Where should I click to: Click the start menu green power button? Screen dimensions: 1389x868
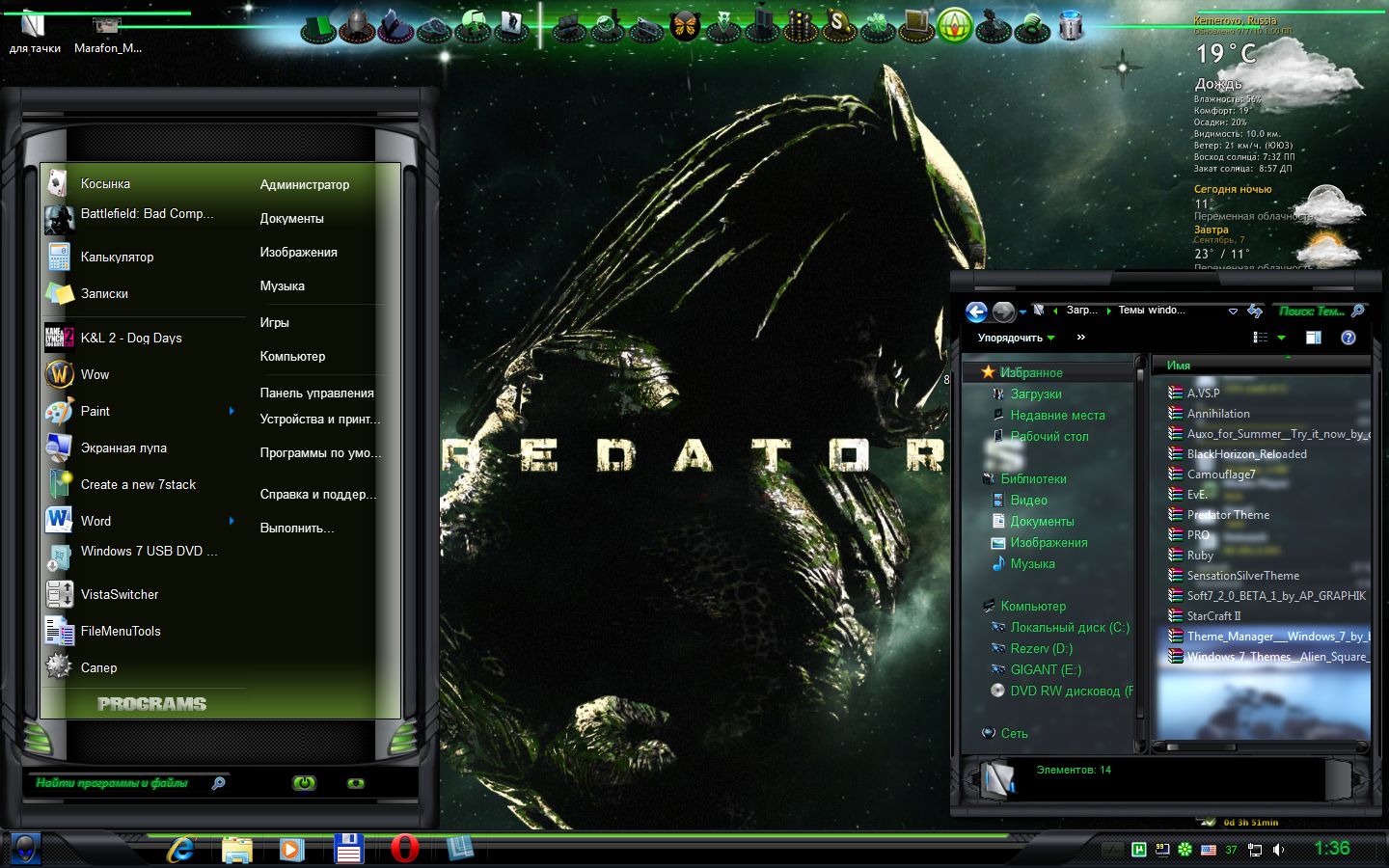coord(304,783)
